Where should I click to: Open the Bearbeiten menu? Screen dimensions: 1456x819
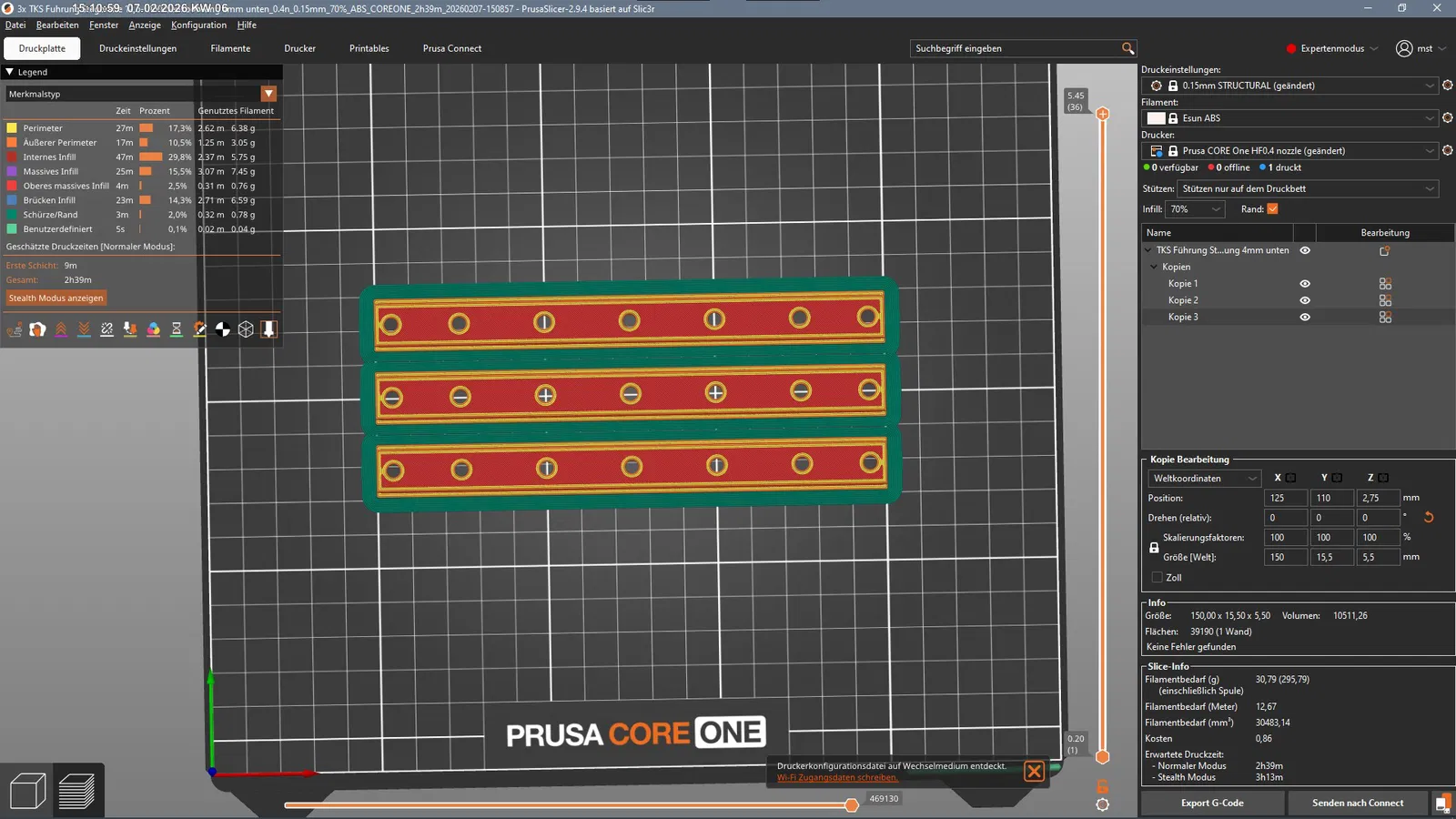coord(57,25)
